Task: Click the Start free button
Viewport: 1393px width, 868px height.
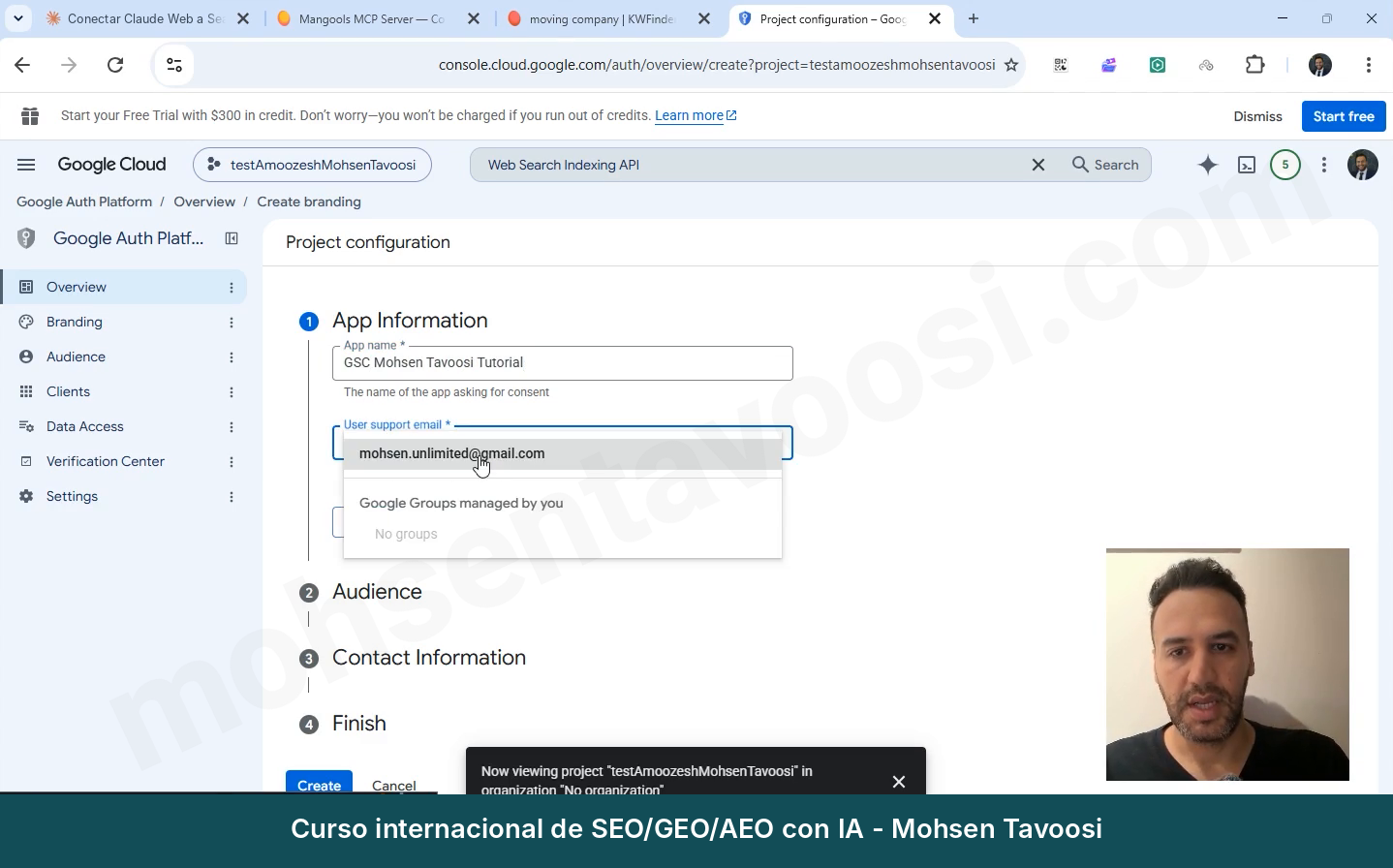Action: [1344, 116]
